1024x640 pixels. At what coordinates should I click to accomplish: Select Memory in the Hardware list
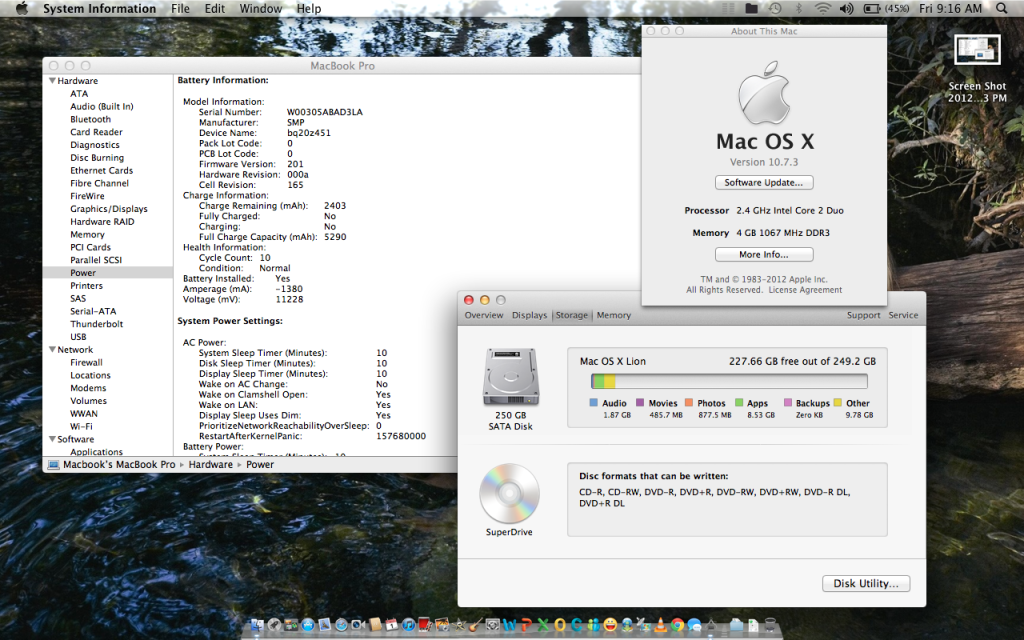tap(88, 234)
